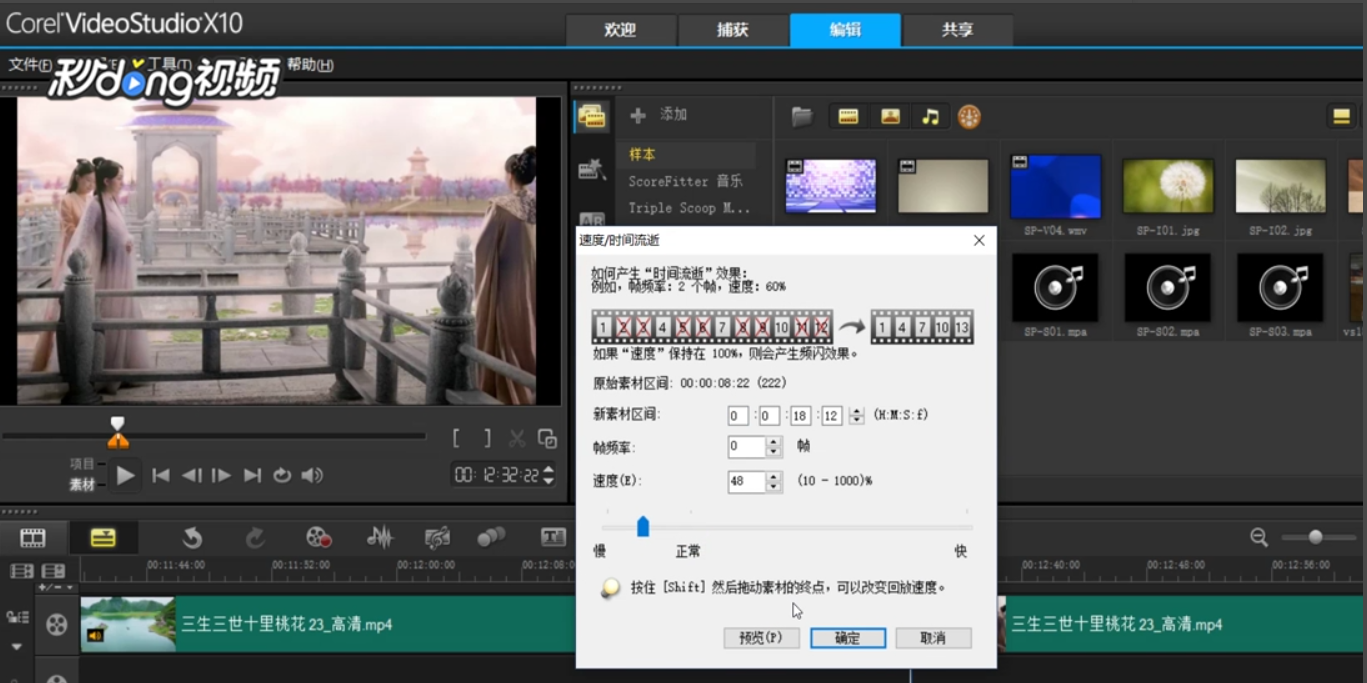Open the 帮助 menu
Viewport: 1367px width, 683px height.
pyautogui.click(x=310, y=64)
